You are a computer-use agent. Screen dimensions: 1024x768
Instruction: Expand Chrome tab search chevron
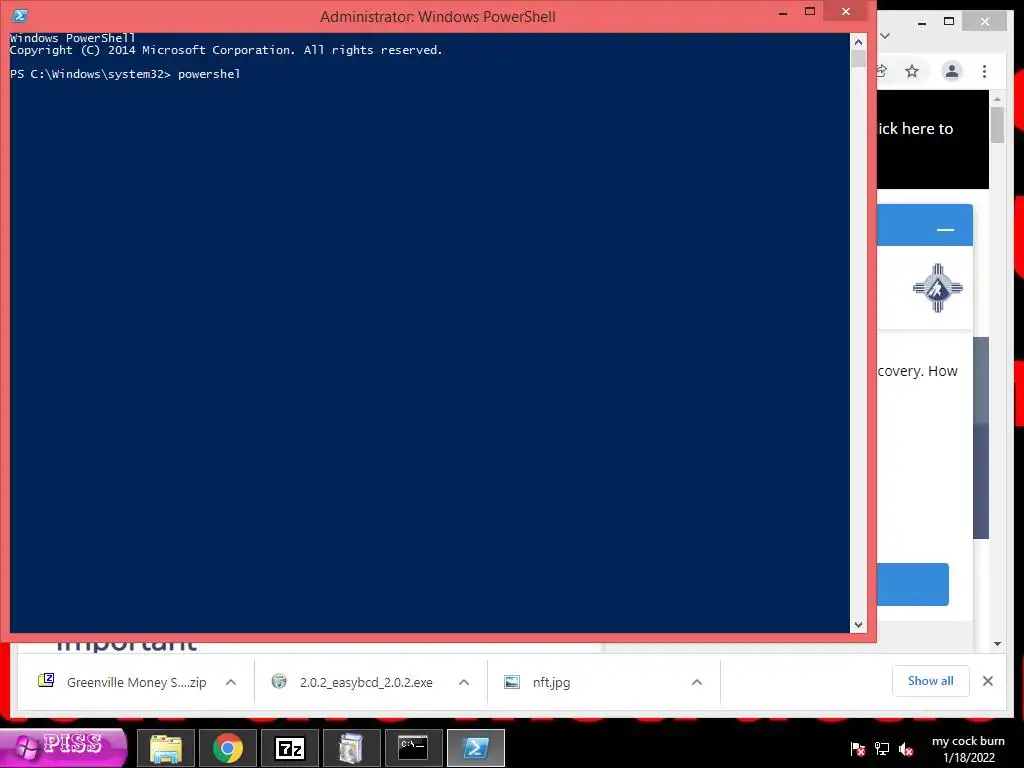pyautogui.click(x=885, y=36)
